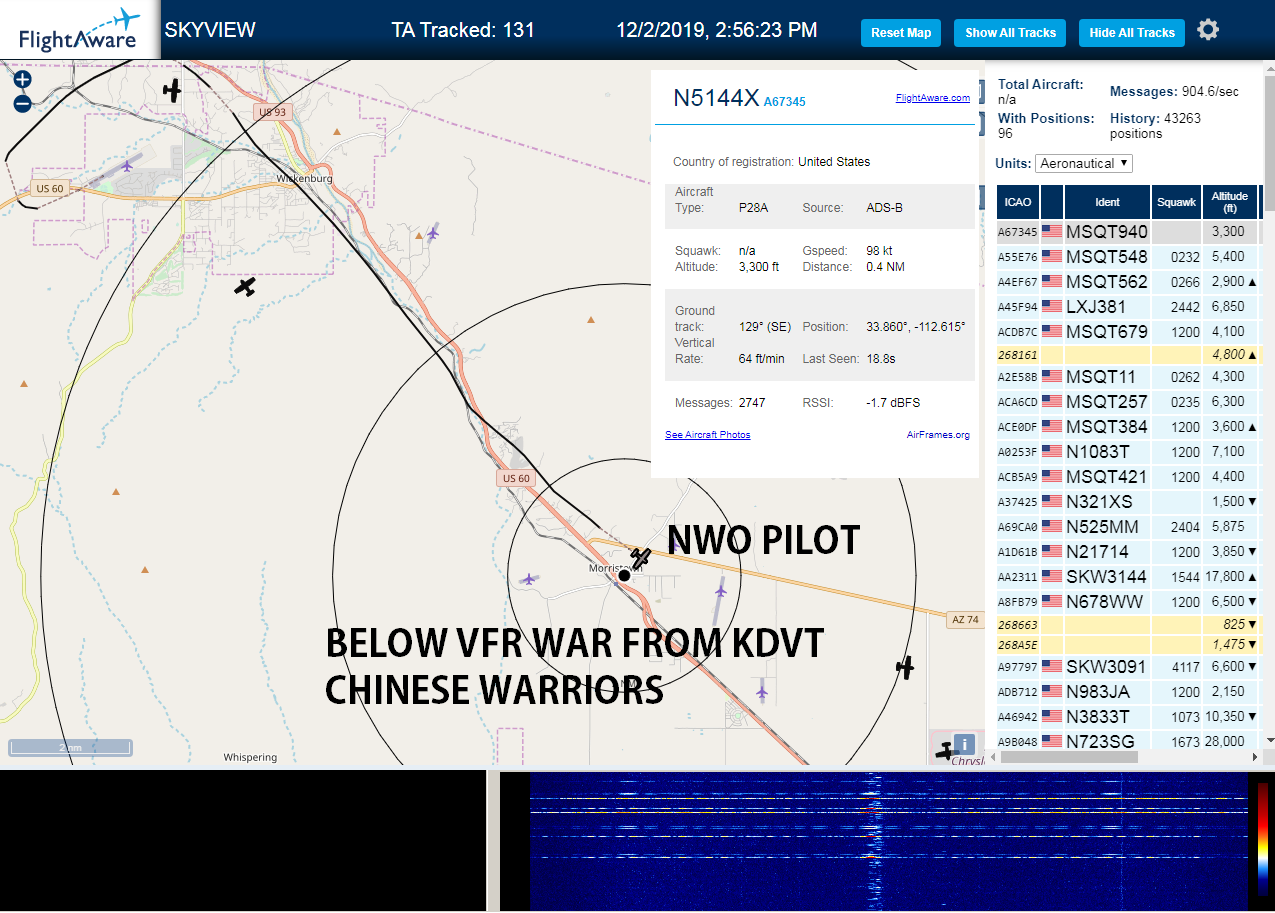Click the US flag beside SKW3144
The image size is (1275, 913).
[1052, 577]
